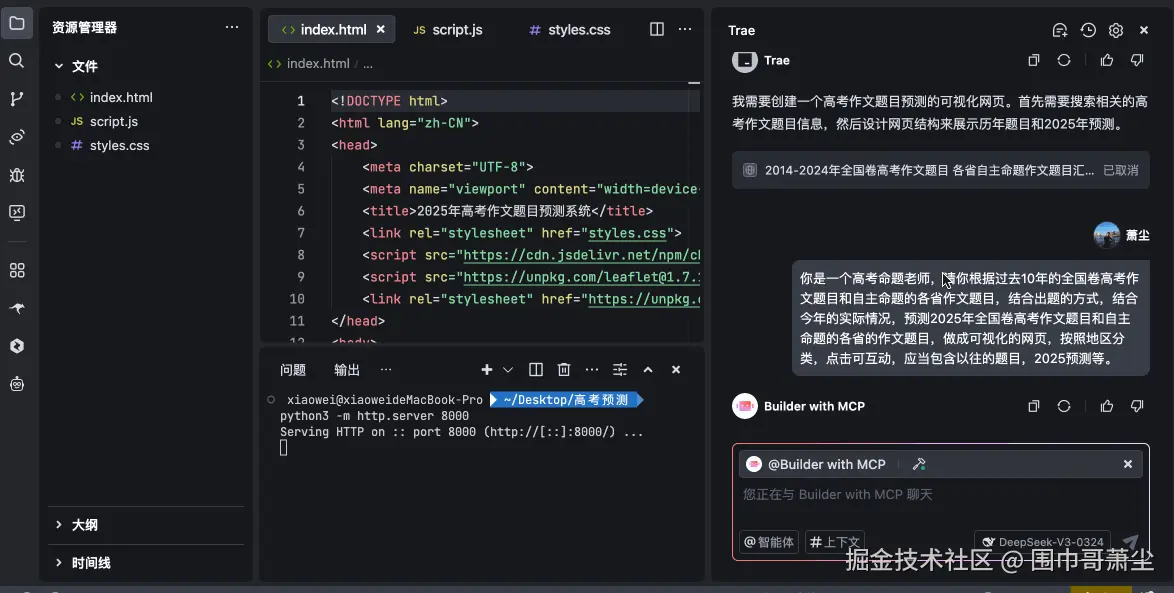Click the @智能体 agent button
This screenshot has width=1174, height=593.
tap(769, 541)
